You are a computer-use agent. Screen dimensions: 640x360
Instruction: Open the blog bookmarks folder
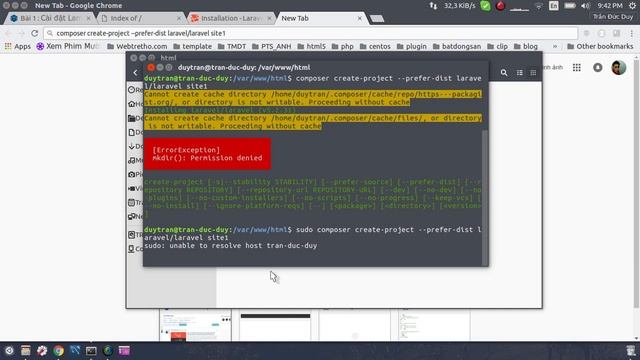526,47
